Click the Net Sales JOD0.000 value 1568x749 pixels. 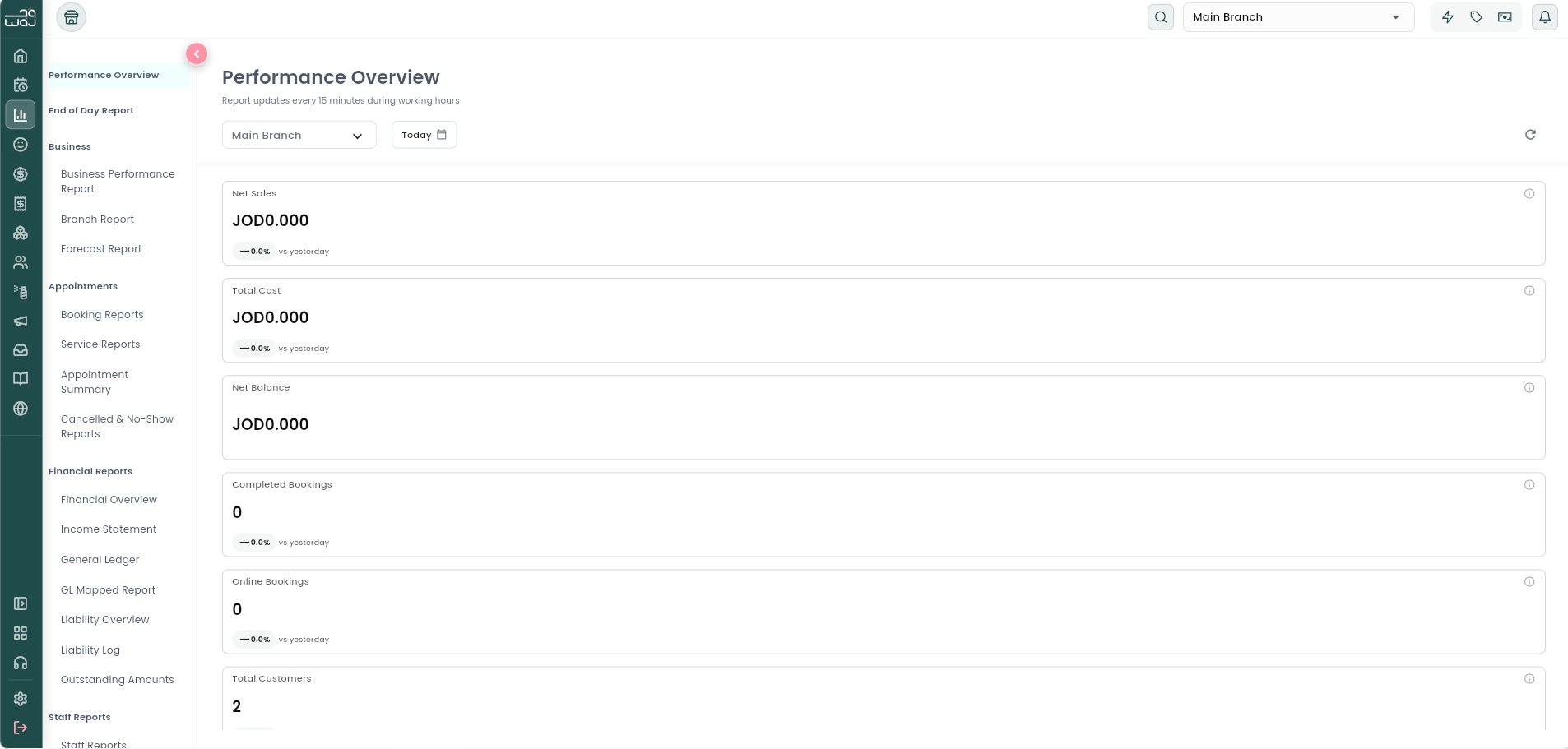(271, 220)
